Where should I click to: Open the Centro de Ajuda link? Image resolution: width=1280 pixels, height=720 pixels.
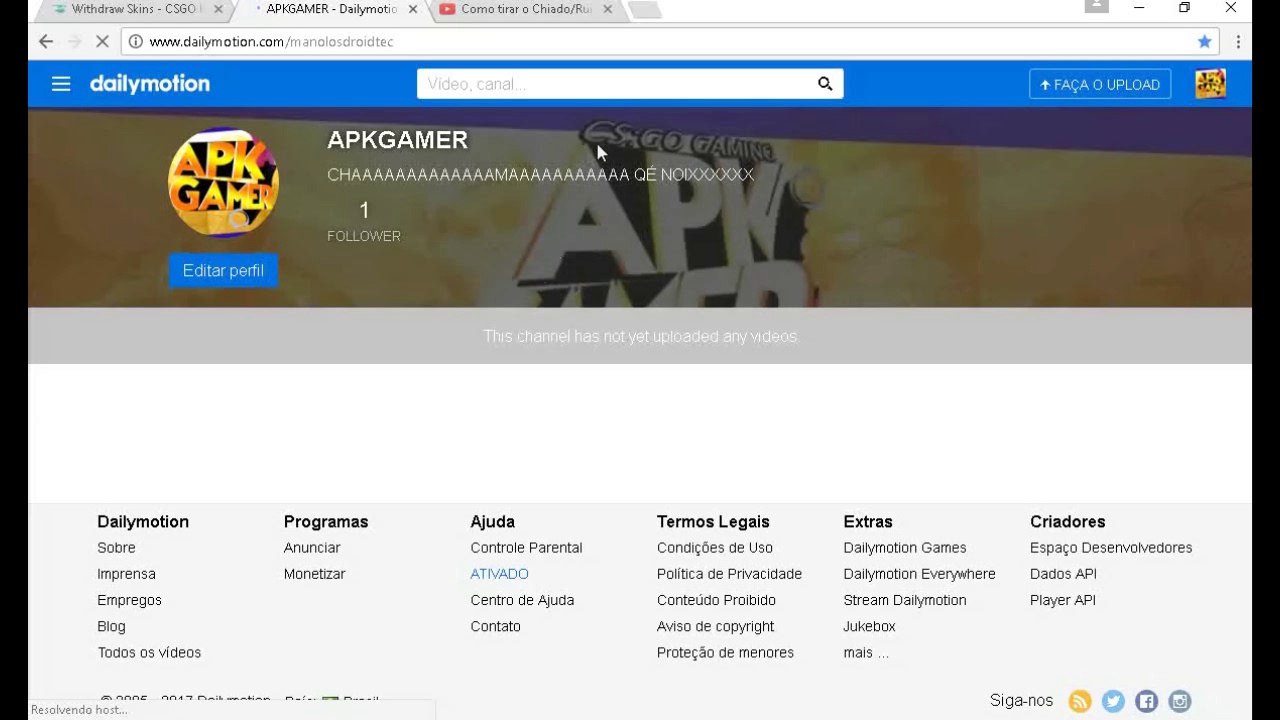(x=522, y=600)
